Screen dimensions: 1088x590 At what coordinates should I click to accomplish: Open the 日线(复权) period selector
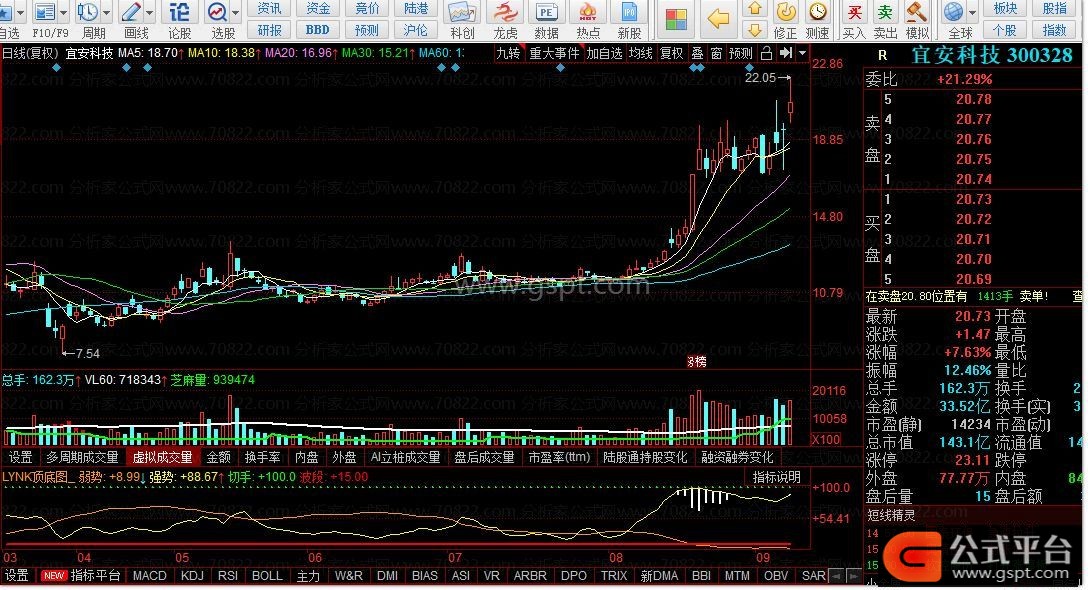(30, 53)
